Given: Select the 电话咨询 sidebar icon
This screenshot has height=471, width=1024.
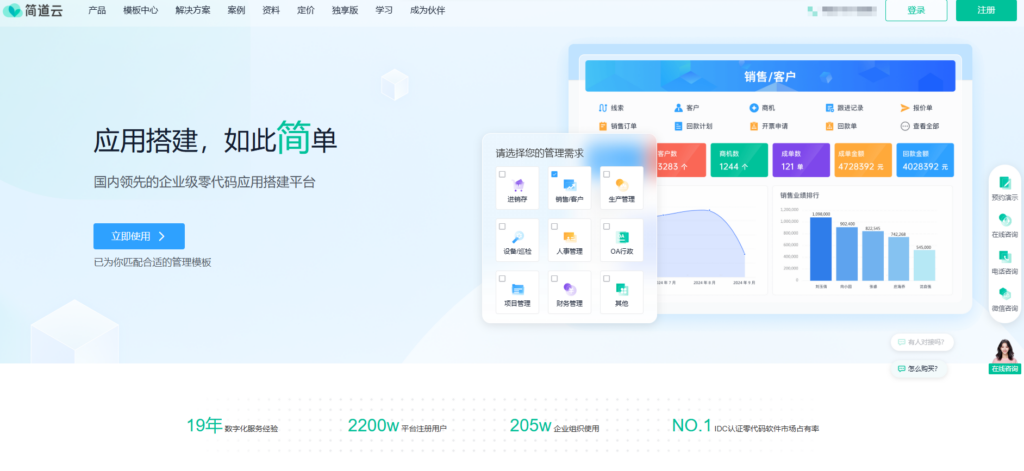Looking at the screenshot, I should pos(1004,257).
